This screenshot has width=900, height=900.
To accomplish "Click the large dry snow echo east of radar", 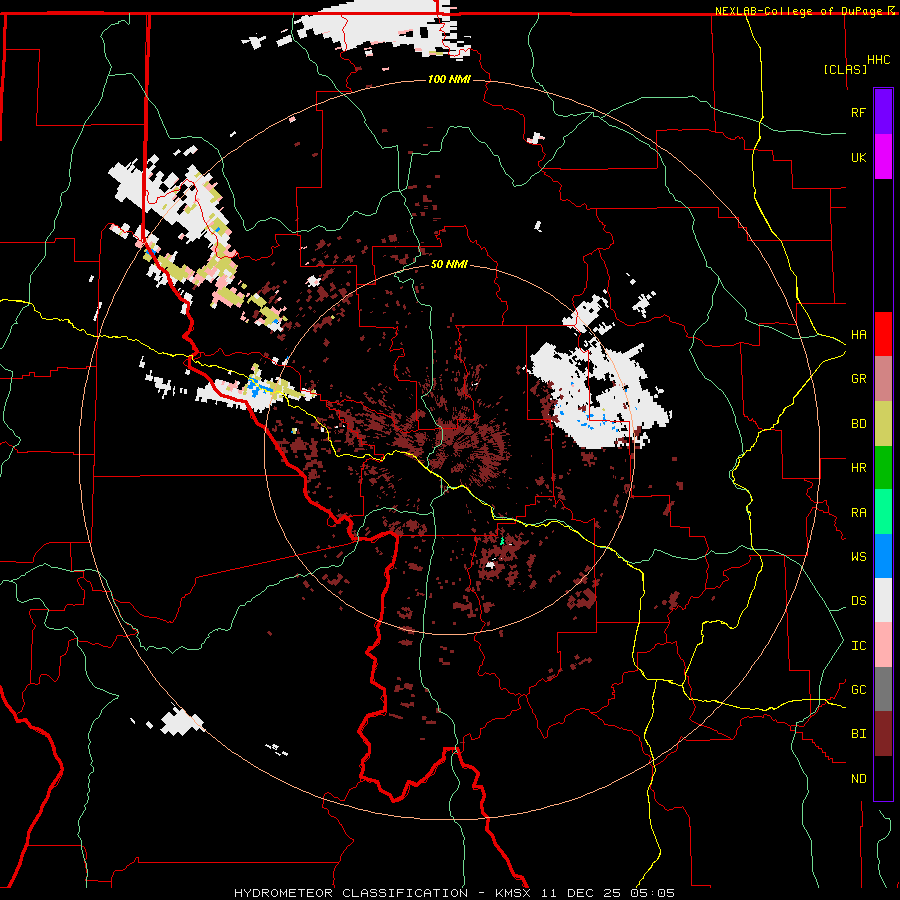I will [x=597, y=396].
